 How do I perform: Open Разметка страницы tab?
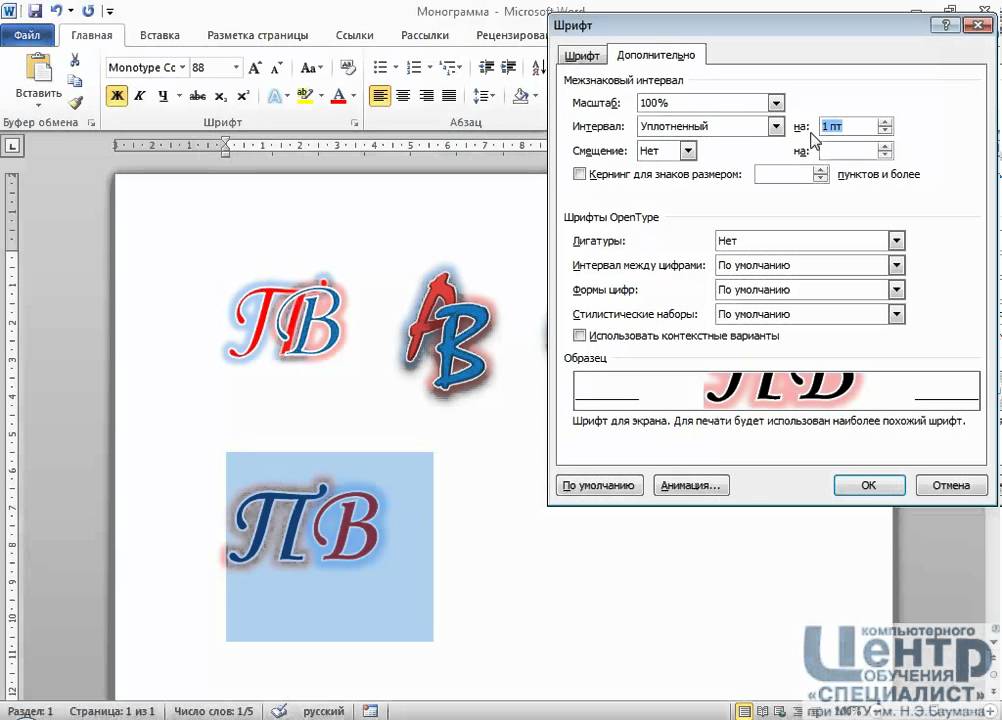258,35
